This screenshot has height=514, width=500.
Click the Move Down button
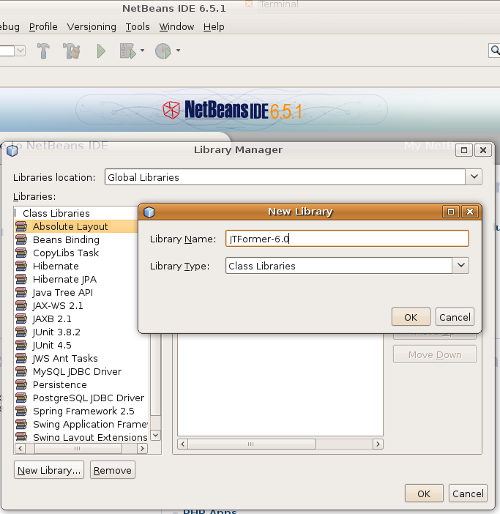click(x=435, y=354)
